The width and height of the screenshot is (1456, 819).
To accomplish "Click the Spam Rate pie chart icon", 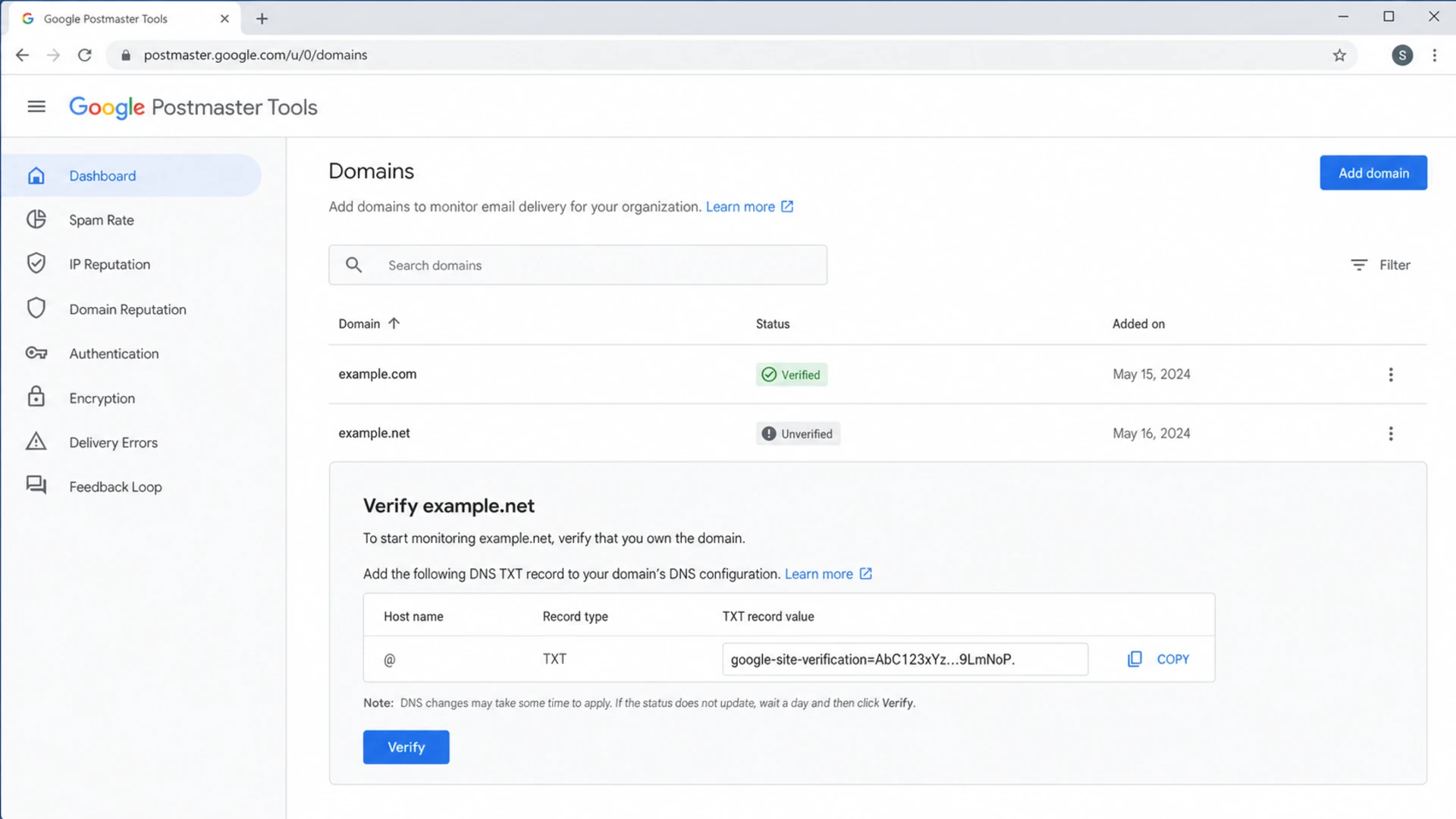I will pos(36,220).
